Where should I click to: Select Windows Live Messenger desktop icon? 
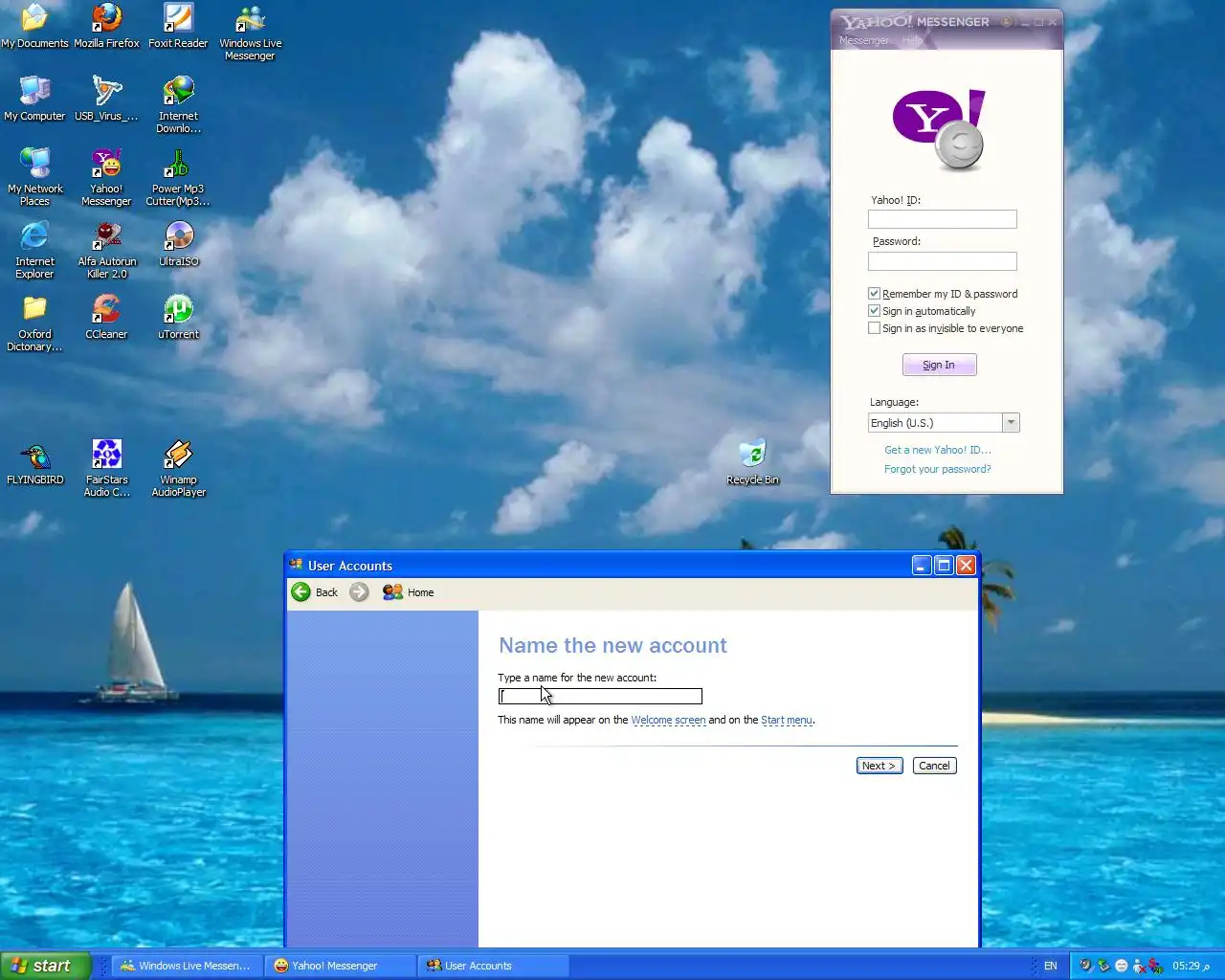pyautogui.click(x=250, y=33)
